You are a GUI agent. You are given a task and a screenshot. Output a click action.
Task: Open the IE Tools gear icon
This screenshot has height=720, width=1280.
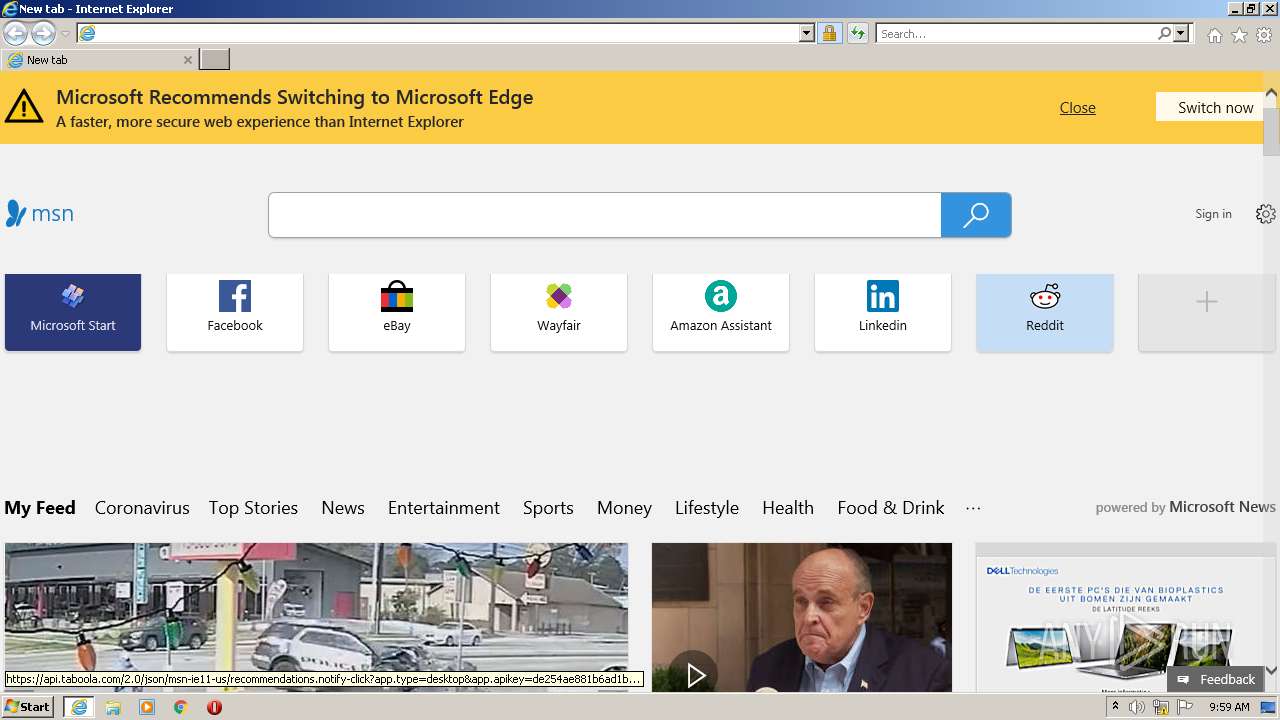(x=1264, y=35)
